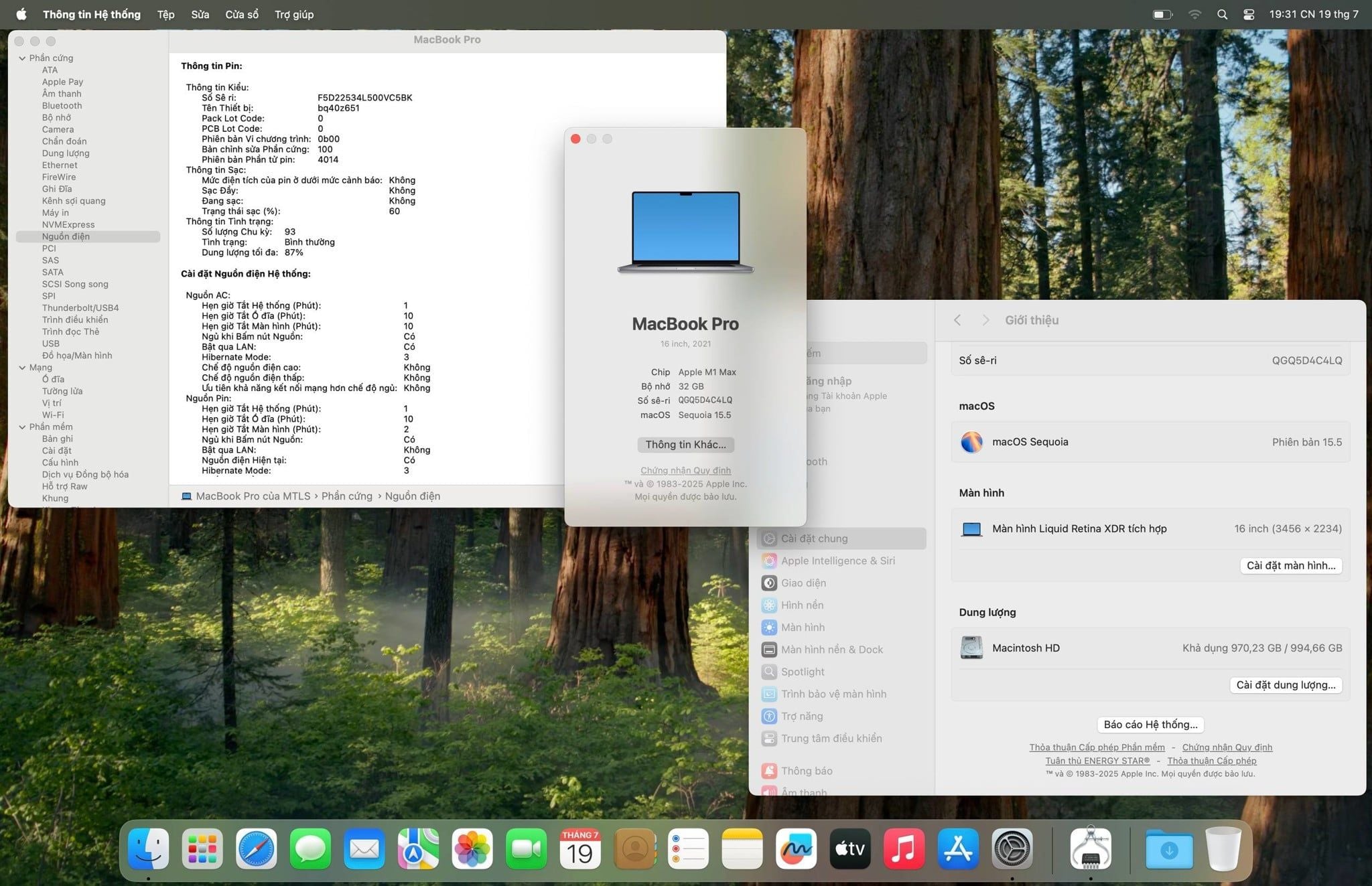Select Tường lửa under Mạng
1372x886 pixels.
click(62, 391)
